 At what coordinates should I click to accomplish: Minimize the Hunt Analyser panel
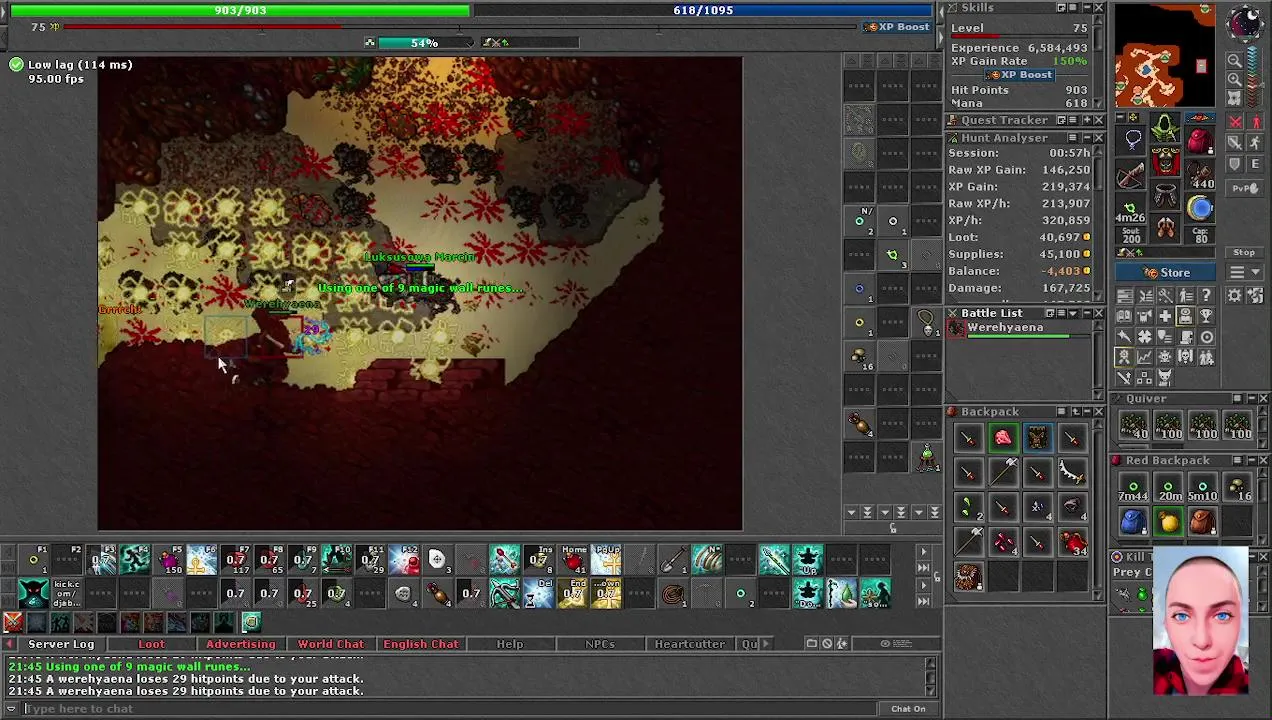click(x=1086, y=138)
